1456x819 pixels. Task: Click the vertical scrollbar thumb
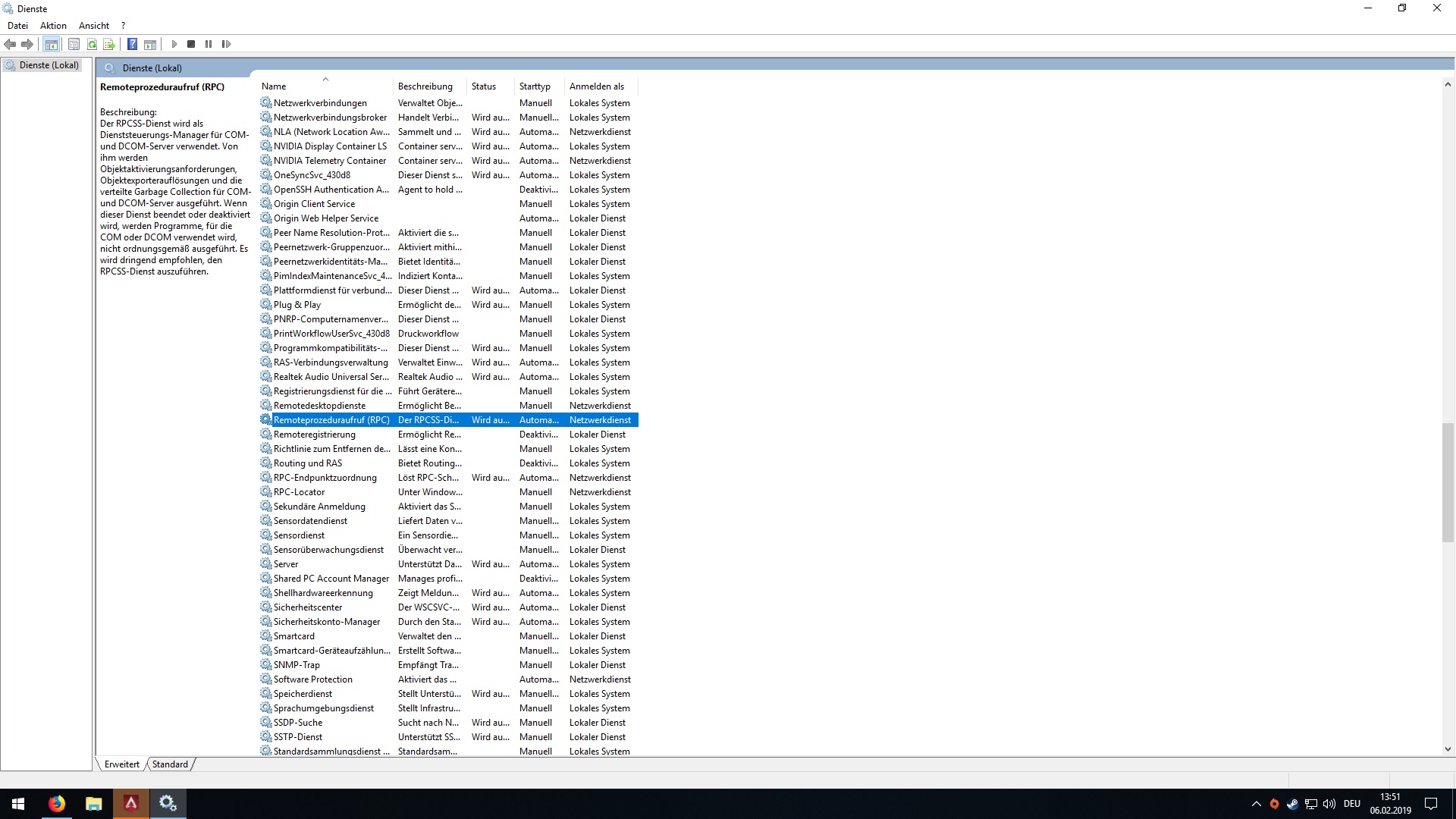click(1448, 482)
